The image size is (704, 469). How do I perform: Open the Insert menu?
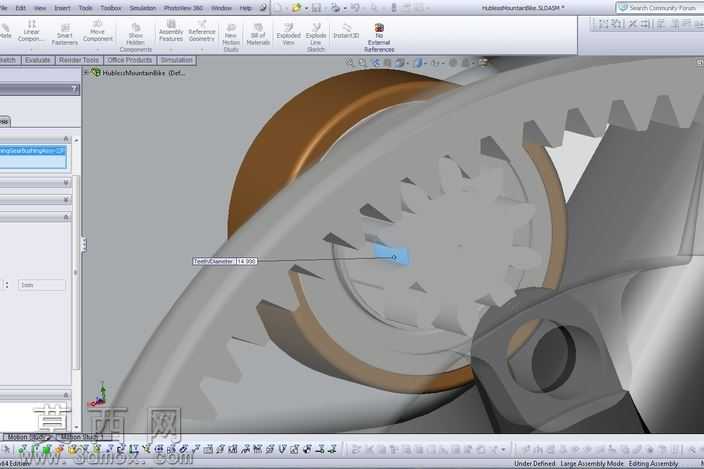click(62, 8)
